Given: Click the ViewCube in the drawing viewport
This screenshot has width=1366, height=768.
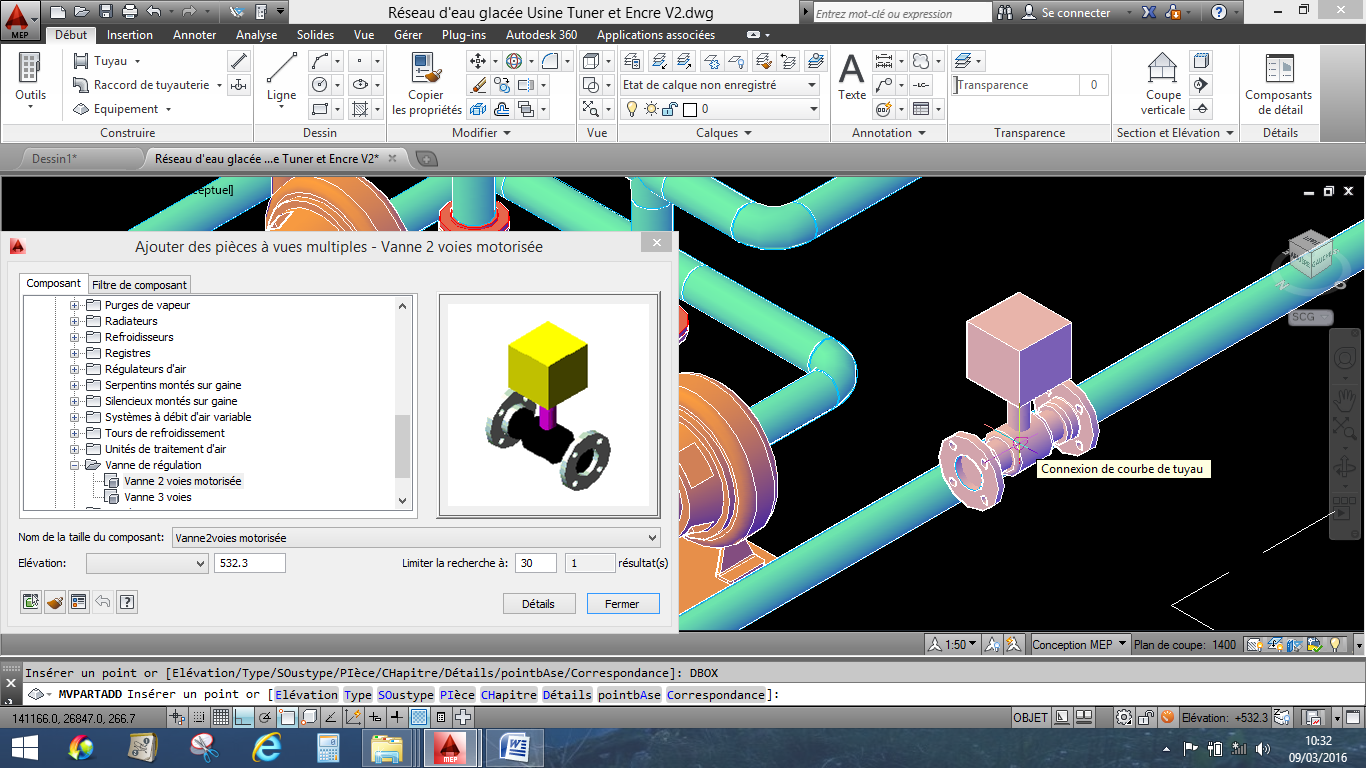Looking at the screenshot, I should [1309, 253].
